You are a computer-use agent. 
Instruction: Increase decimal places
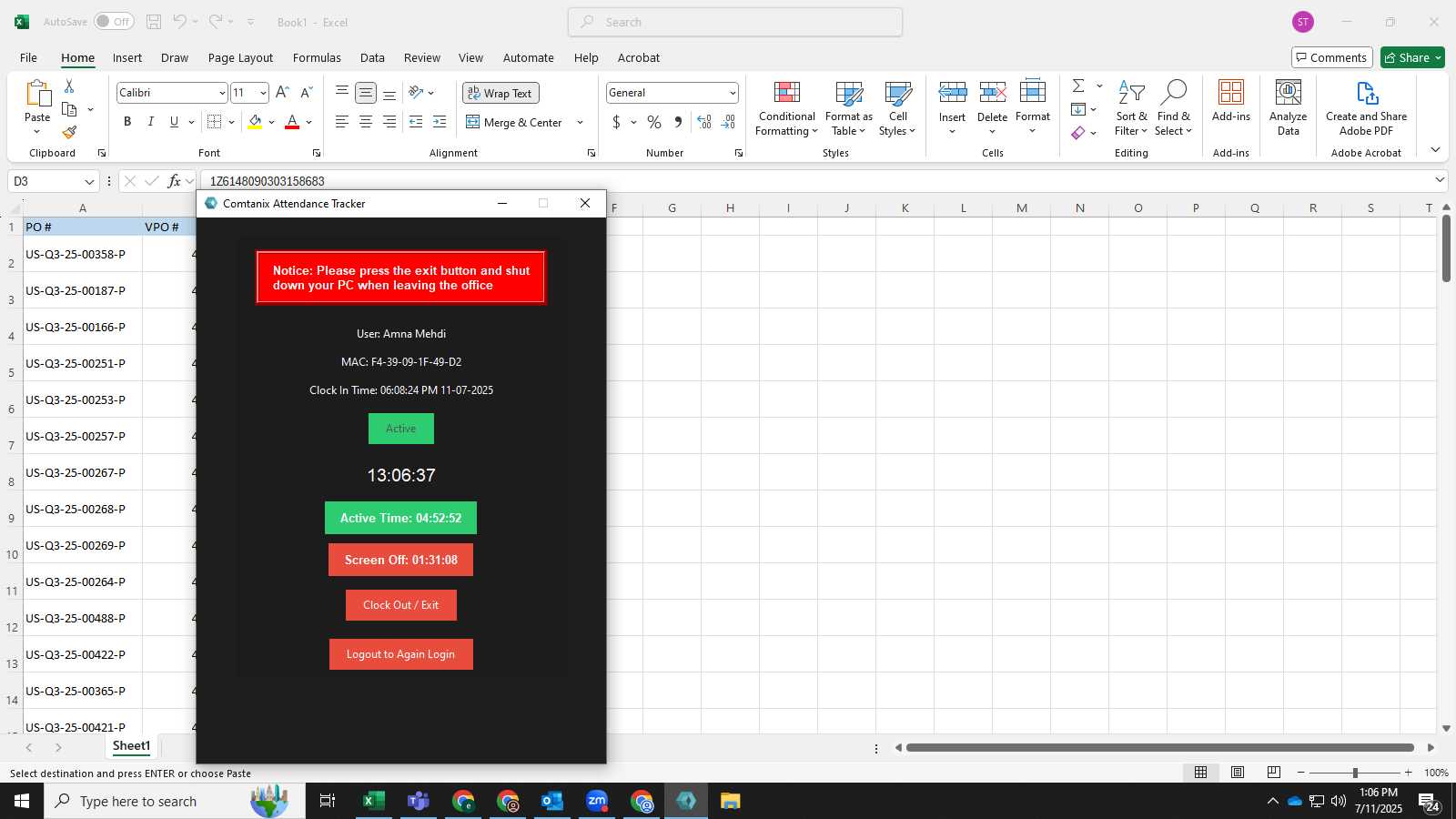[704, 122]
